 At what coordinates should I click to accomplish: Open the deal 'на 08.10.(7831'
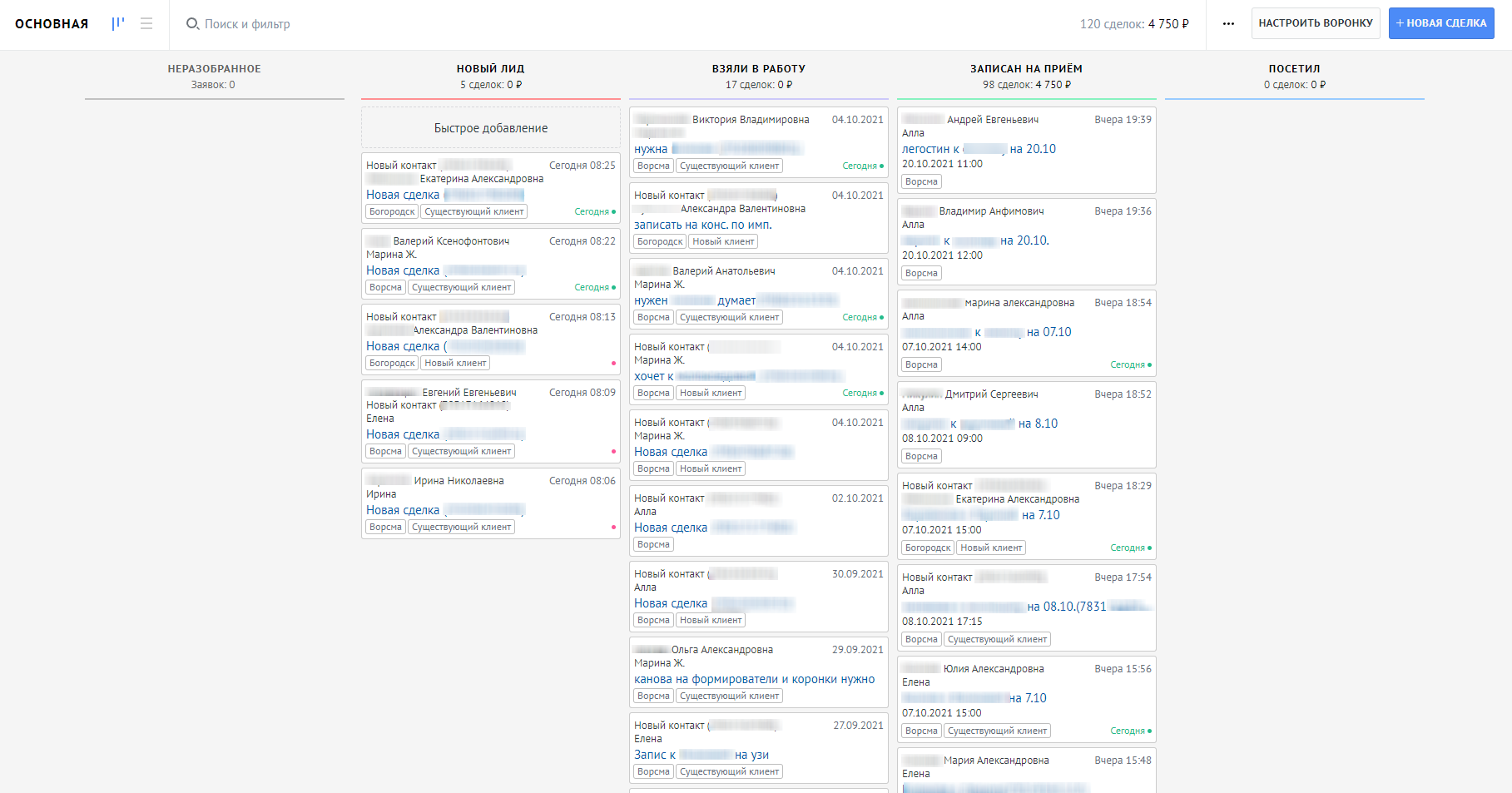[x=1027, y=607]
